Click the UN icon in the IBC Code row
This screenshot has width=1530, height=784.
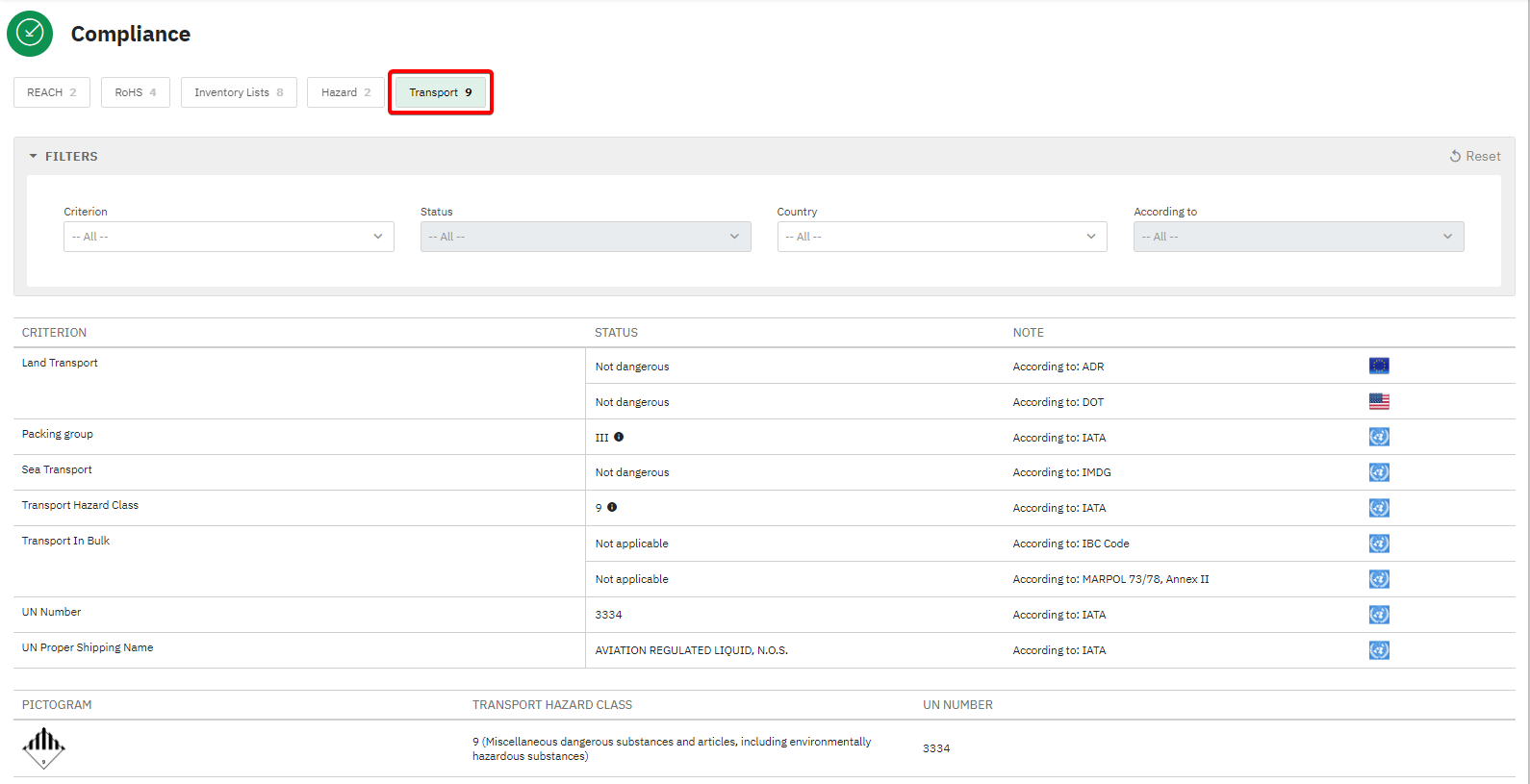pos(1378,544)
